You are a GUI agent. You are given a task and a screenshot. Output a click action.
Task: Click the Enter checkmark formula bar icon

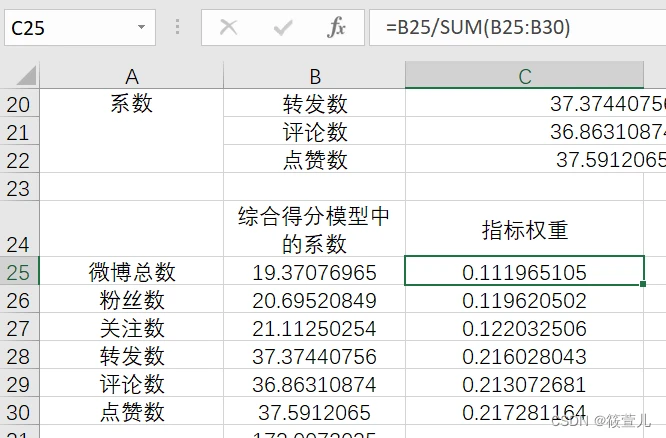(282, 28)
